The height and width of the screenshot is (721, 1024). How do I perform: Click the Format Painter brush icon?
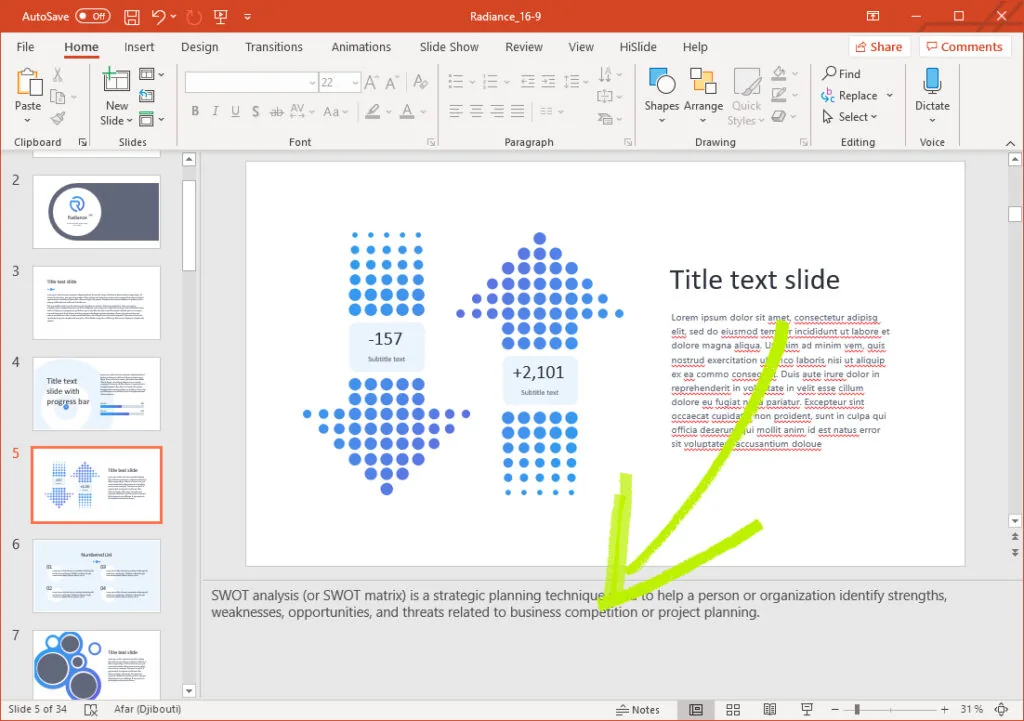(58, 118)
